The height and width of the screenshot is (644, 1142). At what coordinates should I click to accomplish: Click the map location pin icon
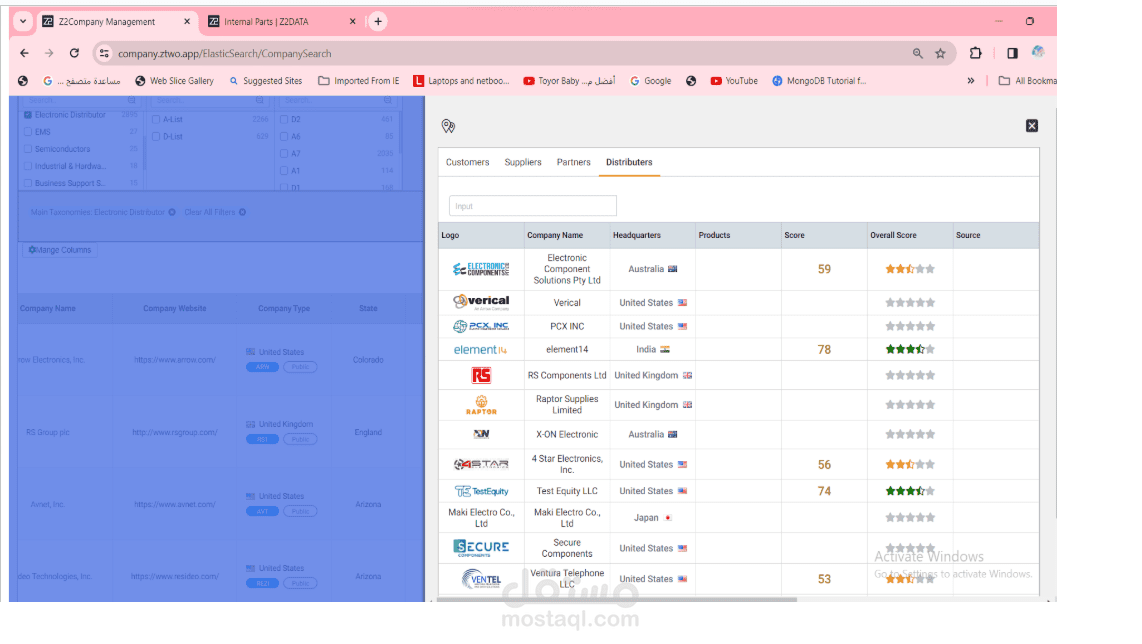click(x=448, y=126)
